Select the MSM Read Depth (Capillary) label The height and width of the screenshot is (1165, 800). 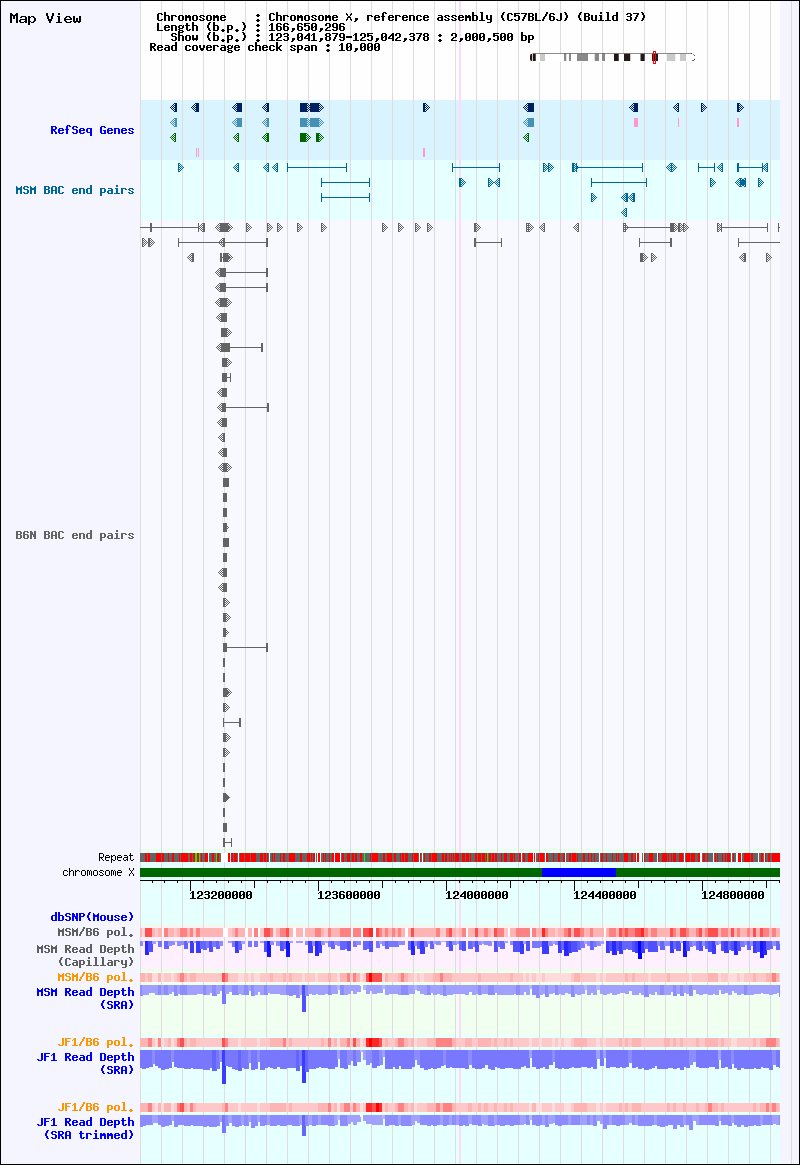85,955
